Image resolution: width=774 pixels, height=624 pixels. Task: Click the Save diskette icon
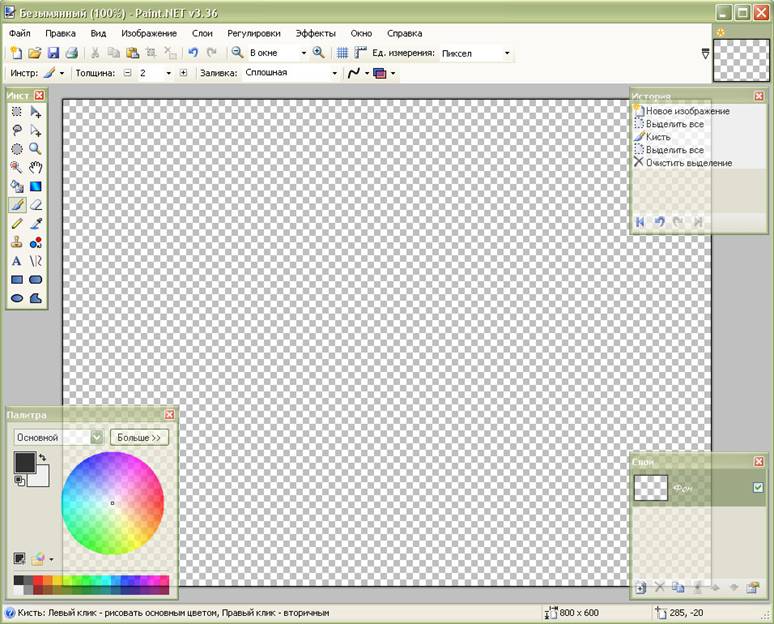tap(53, 53)
